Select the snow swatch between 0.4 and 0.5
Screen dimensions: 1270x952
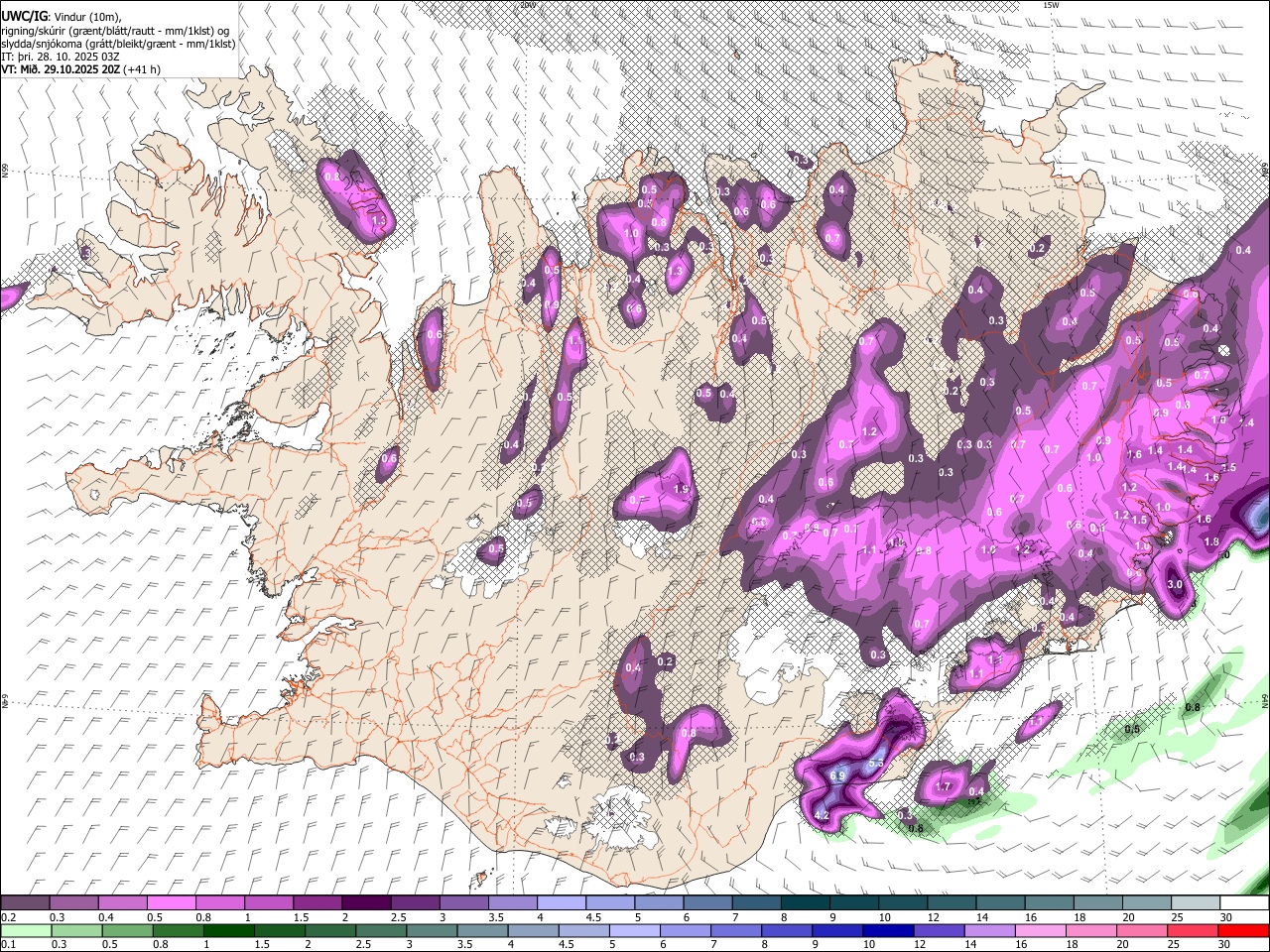123,903
